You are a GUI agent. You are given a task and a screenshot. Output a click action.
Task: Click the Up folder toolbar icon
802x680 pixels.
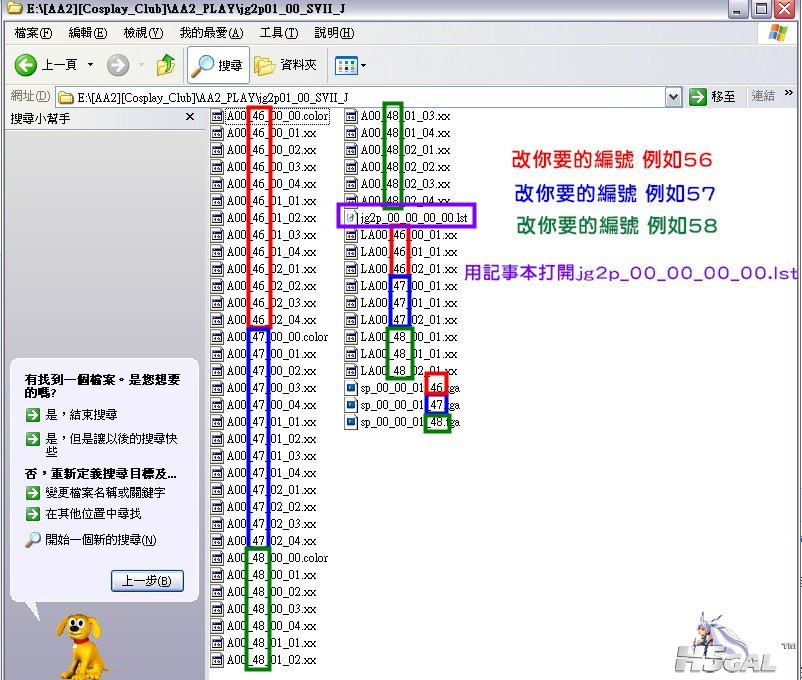[x=165, y=65]
